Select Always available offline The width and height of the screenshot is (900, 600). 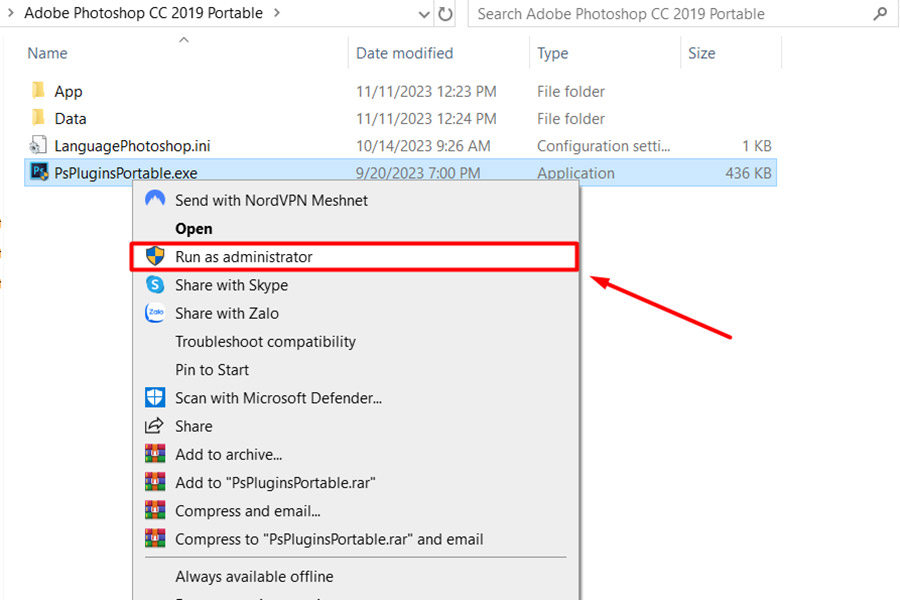tap(355, 576)
